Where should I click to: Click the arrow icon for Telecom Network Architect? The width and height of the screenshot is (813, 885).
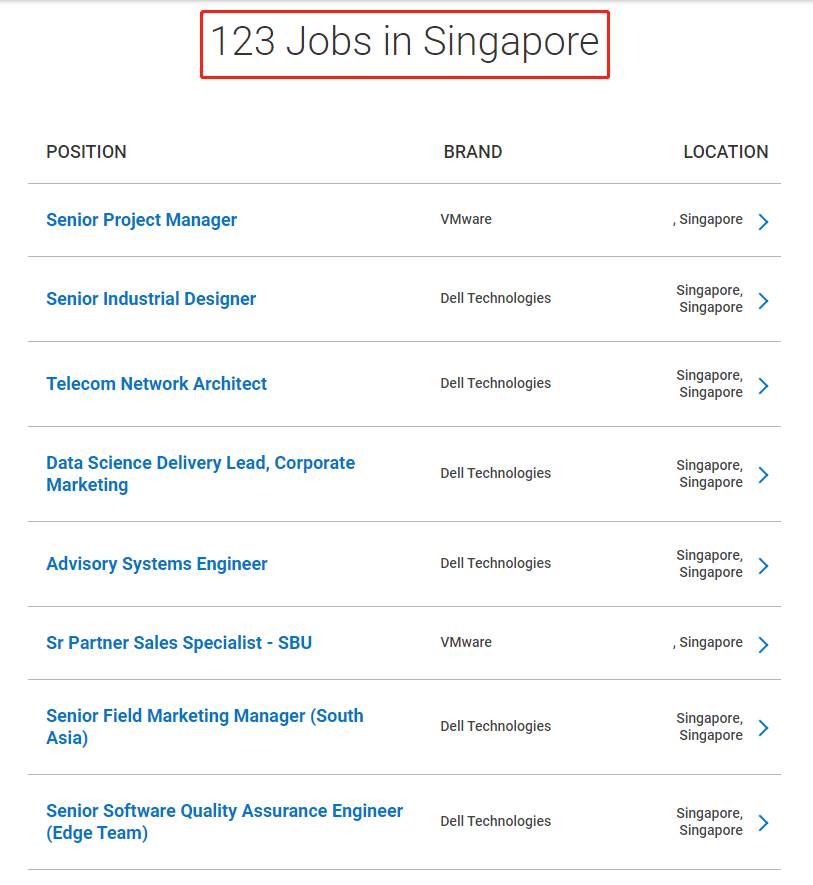763,386
